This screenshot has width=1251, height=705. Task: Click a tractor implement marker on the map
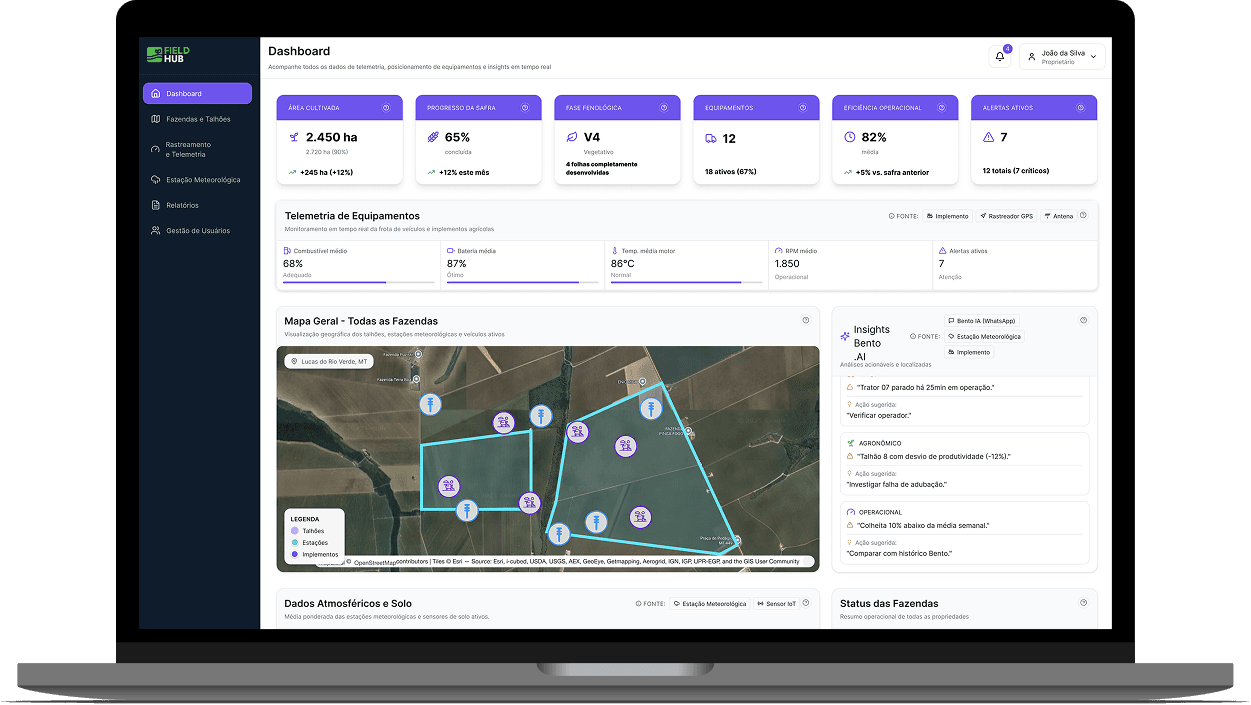coord(504,422)
